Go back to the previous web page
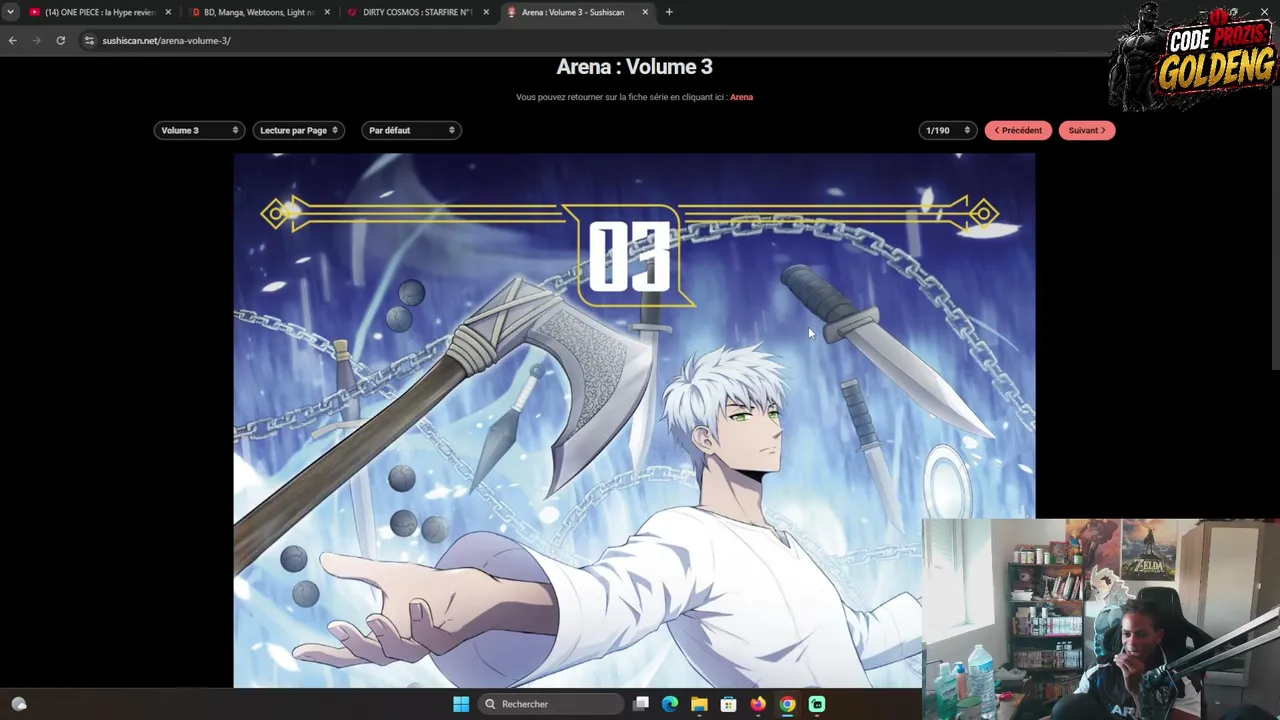 tap(12, 40)
